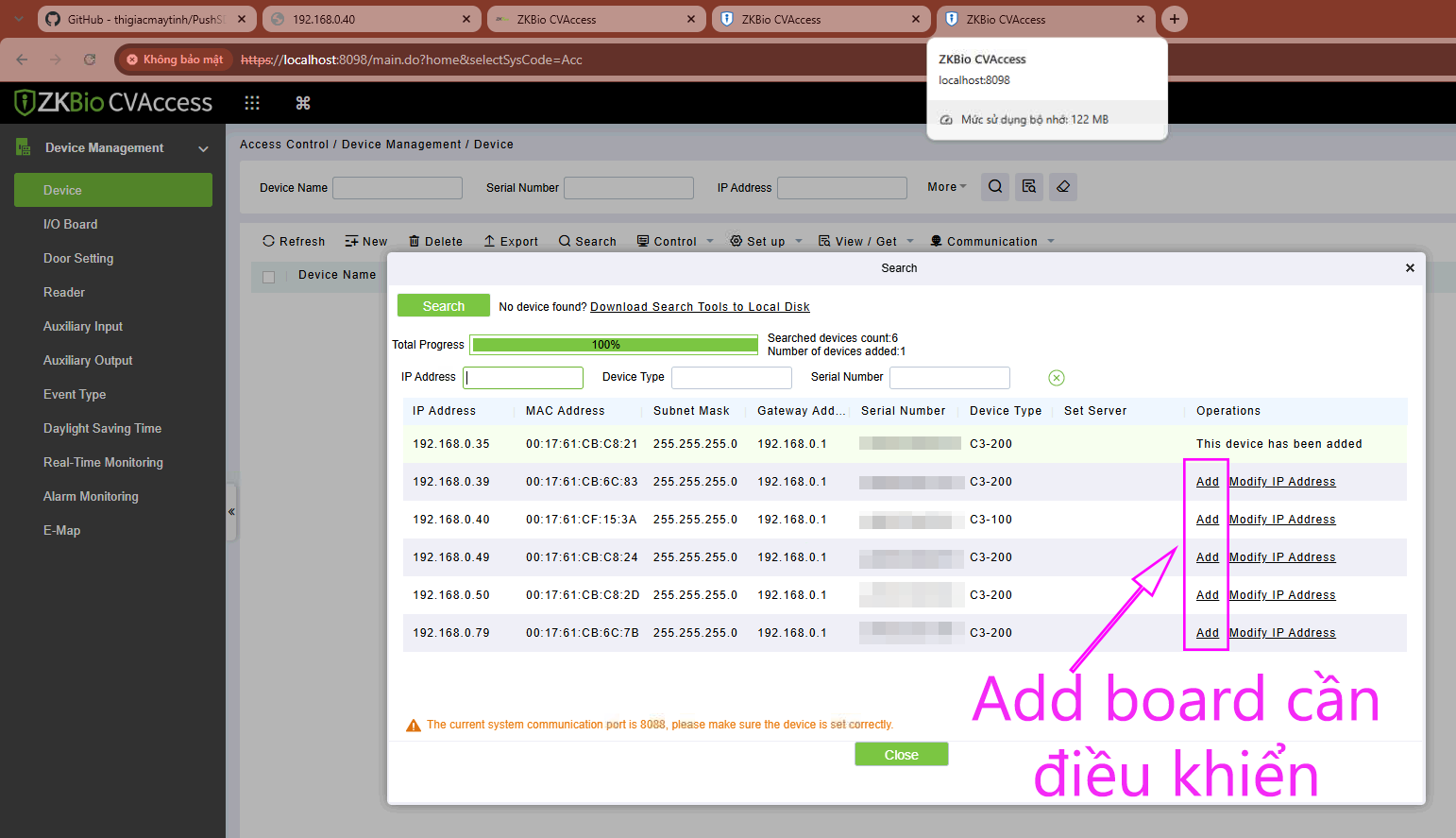Viewport: 1456px width, 838px height.
Task: Click the ZKBio CVAccess logo
Action: tap(113, 102)
